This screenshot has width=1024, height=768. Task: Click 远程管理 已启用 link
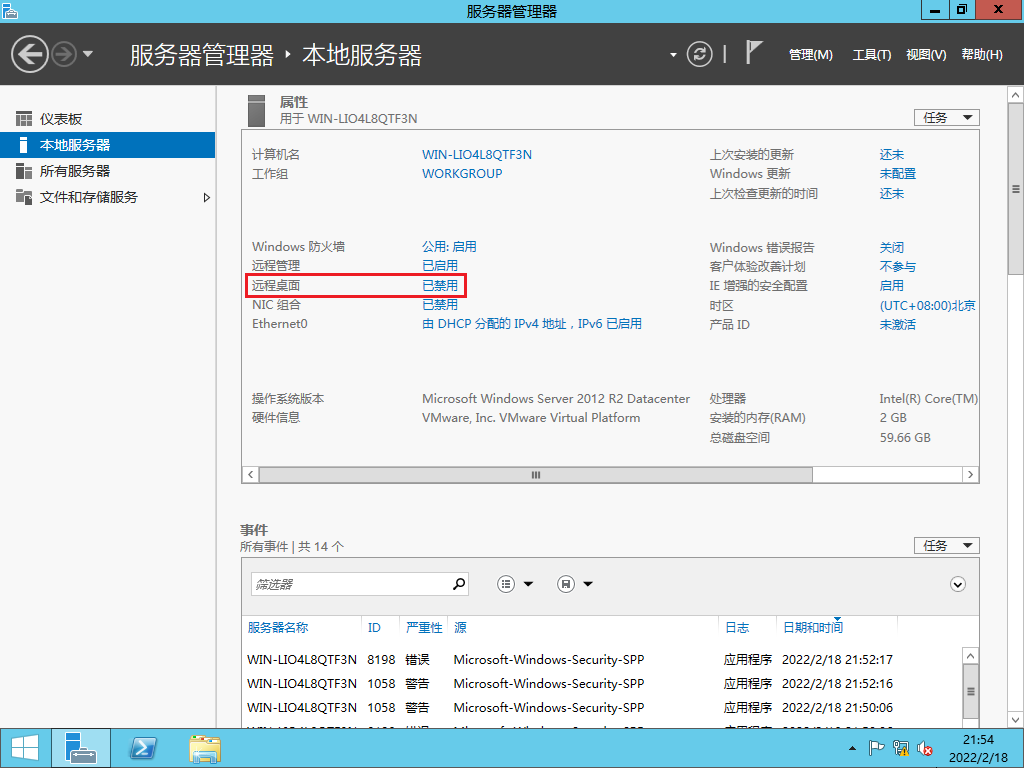[440, 266]
